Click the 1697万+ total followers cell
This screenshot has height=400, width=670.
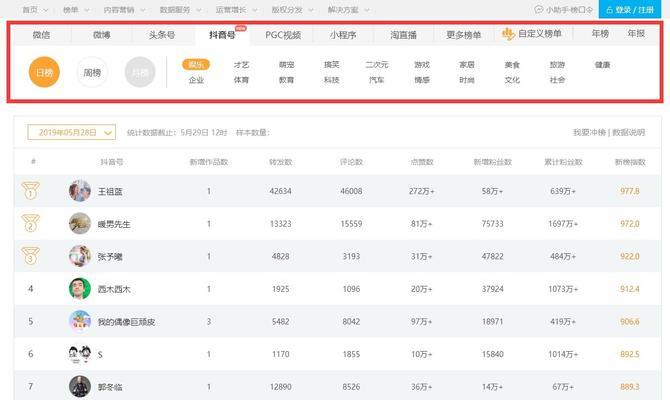point(563,224)
